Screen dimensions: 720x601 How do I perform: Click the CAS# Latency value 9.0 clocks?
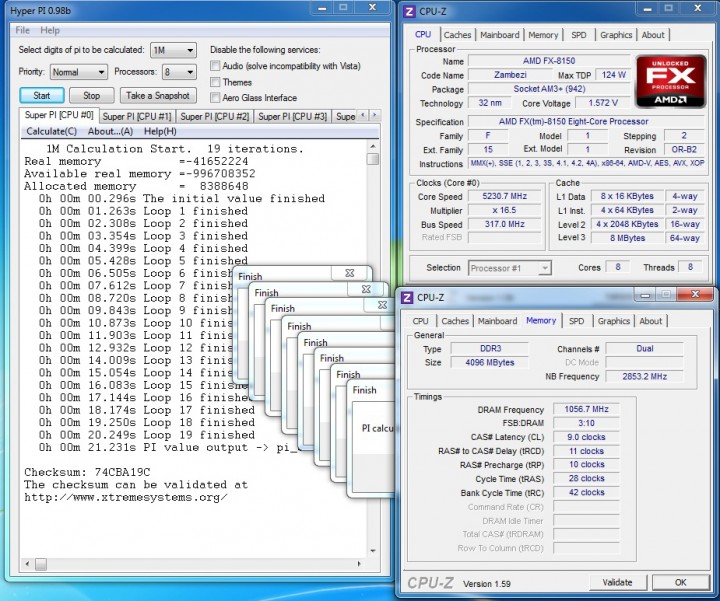(586, 437)
